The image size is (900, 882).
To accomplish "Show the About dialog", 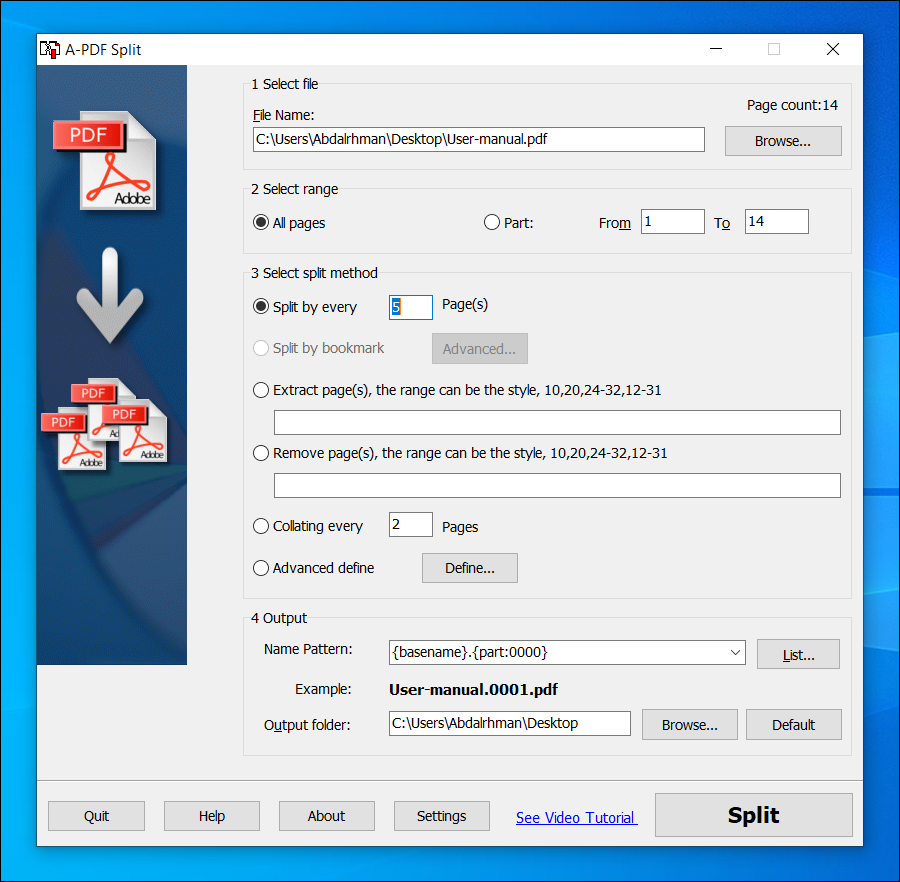I will [327, 816].
